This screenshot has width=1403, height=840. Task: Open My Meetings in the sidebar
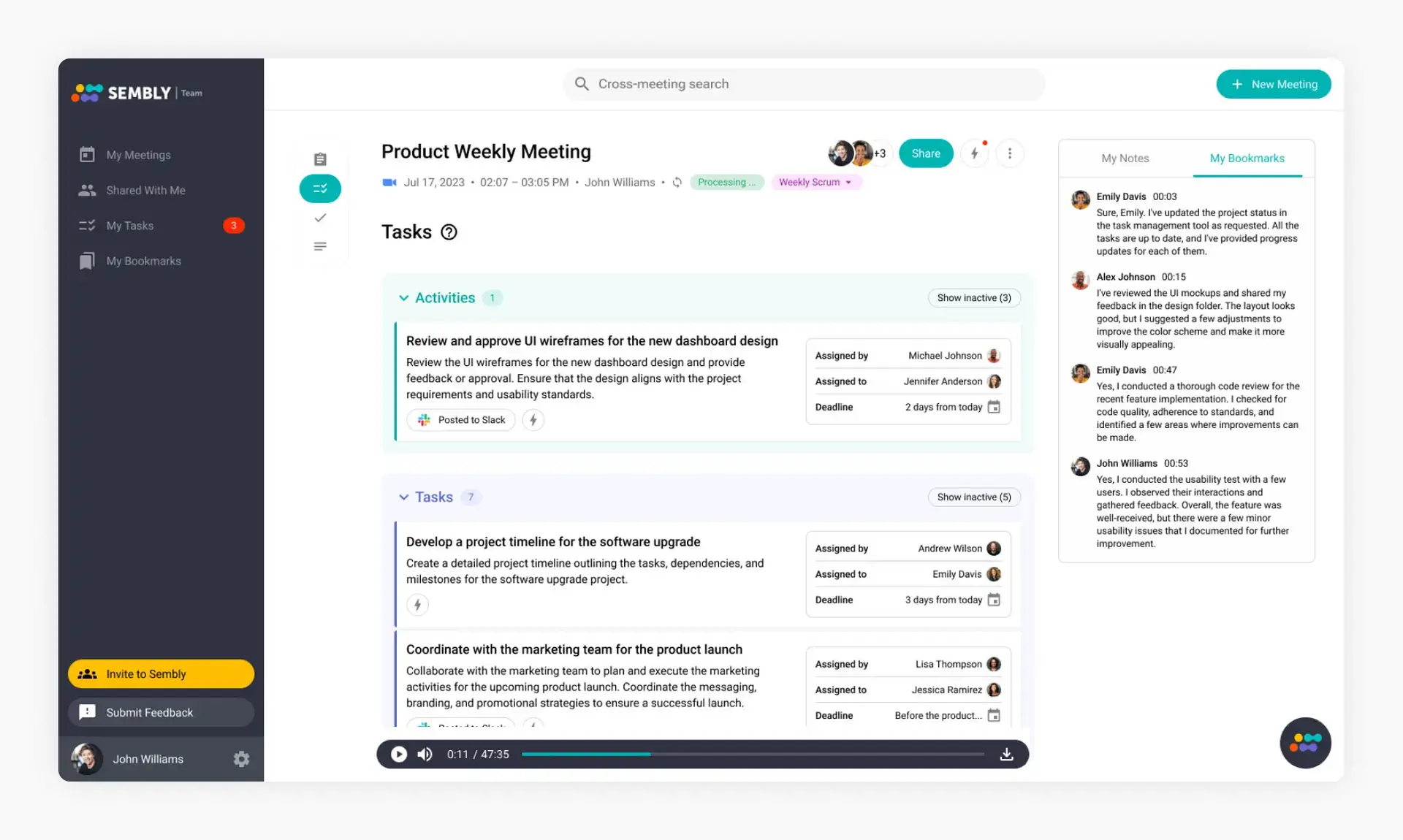point(139,154)
